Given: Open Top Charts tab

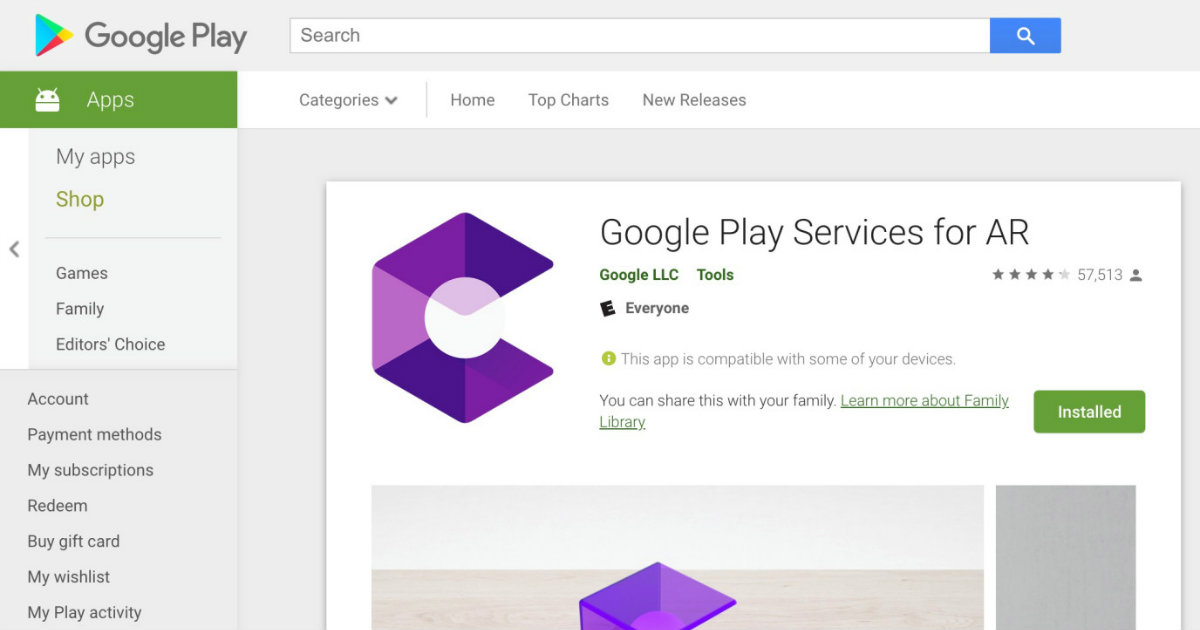Looking at the screenshot, I should click(568, 100).
